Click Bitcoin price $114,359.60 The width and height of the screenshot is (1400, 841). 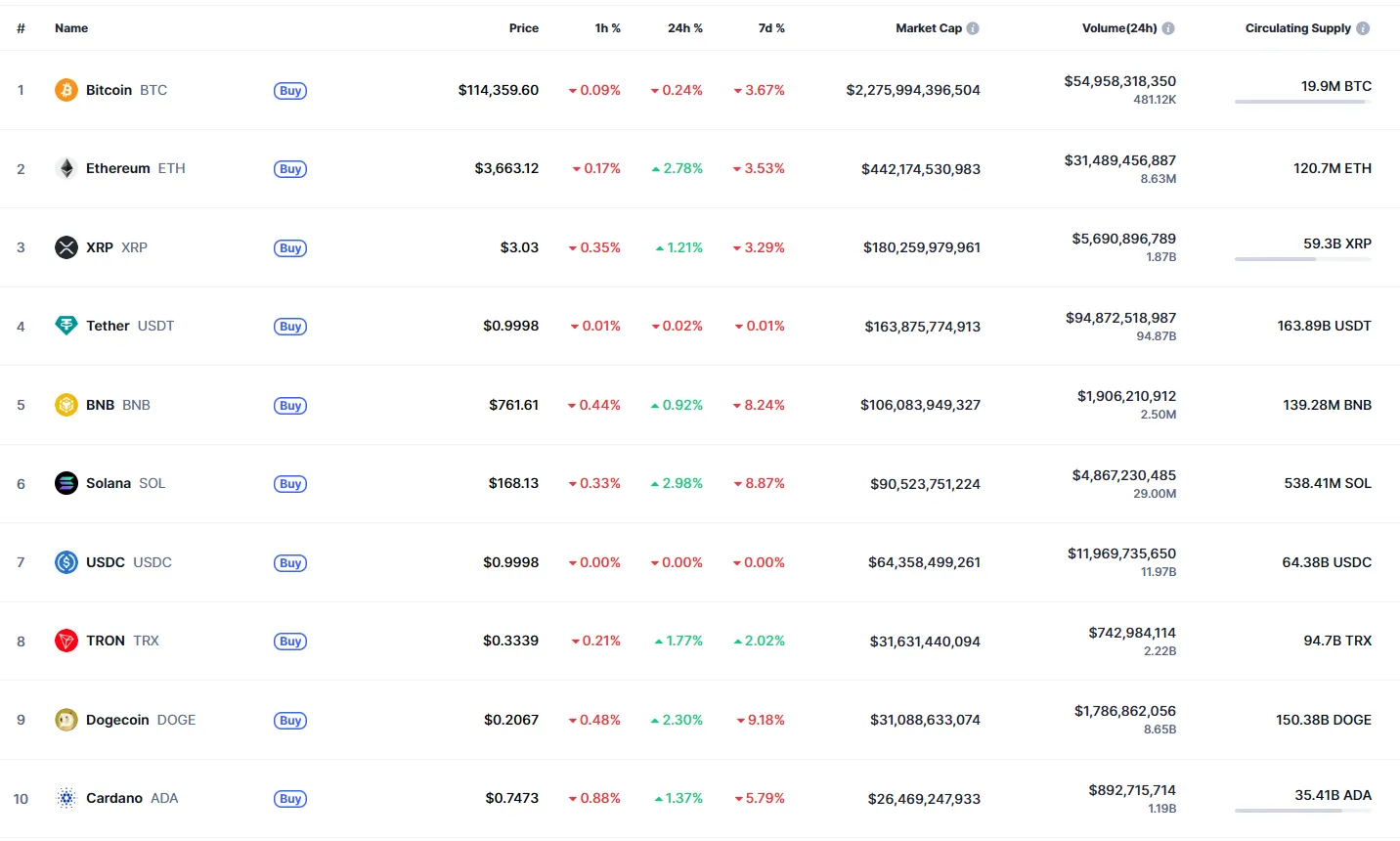(499, 90)
